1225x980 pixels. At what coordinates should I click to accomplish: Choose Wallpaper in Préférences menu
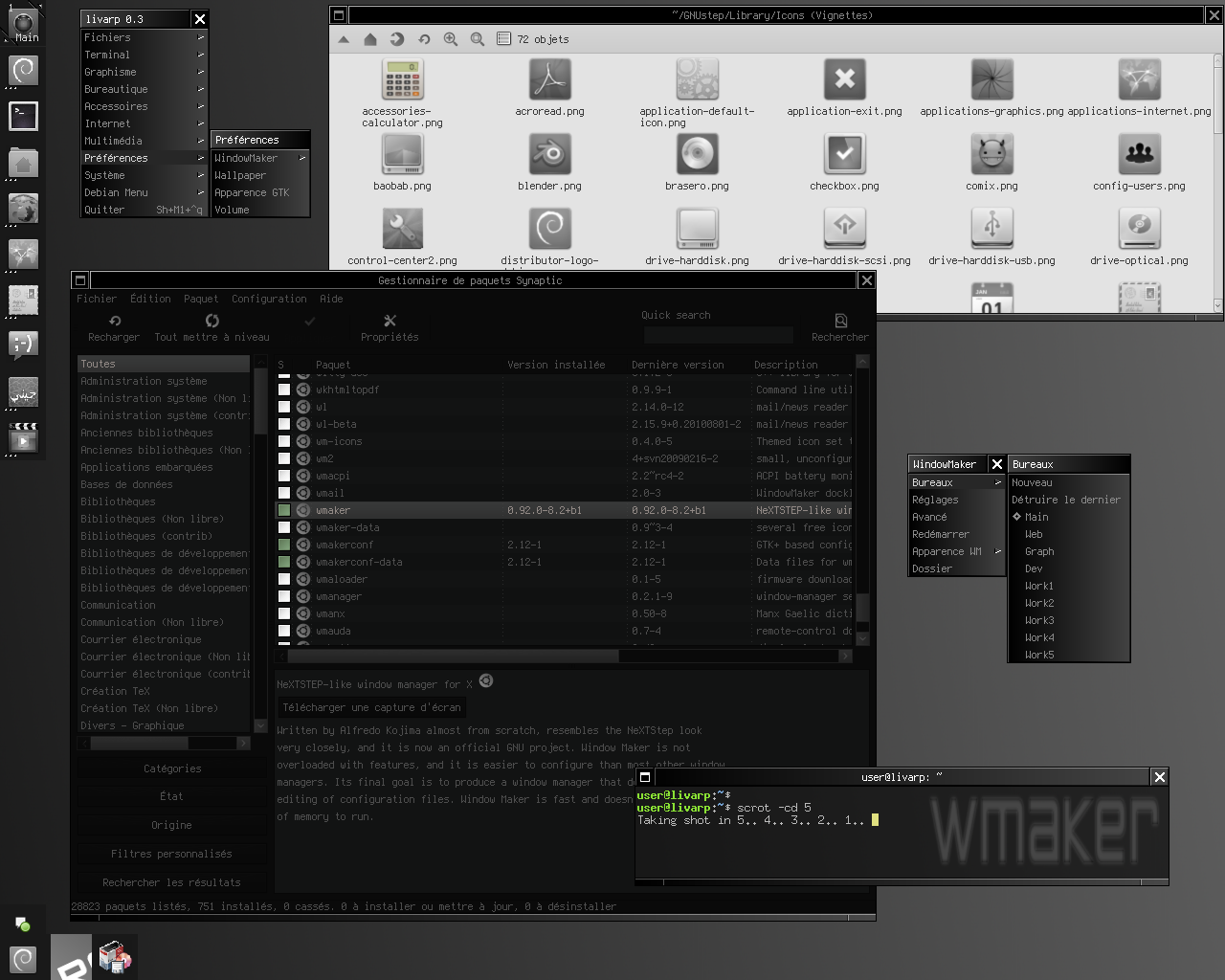tap(260, 175)
